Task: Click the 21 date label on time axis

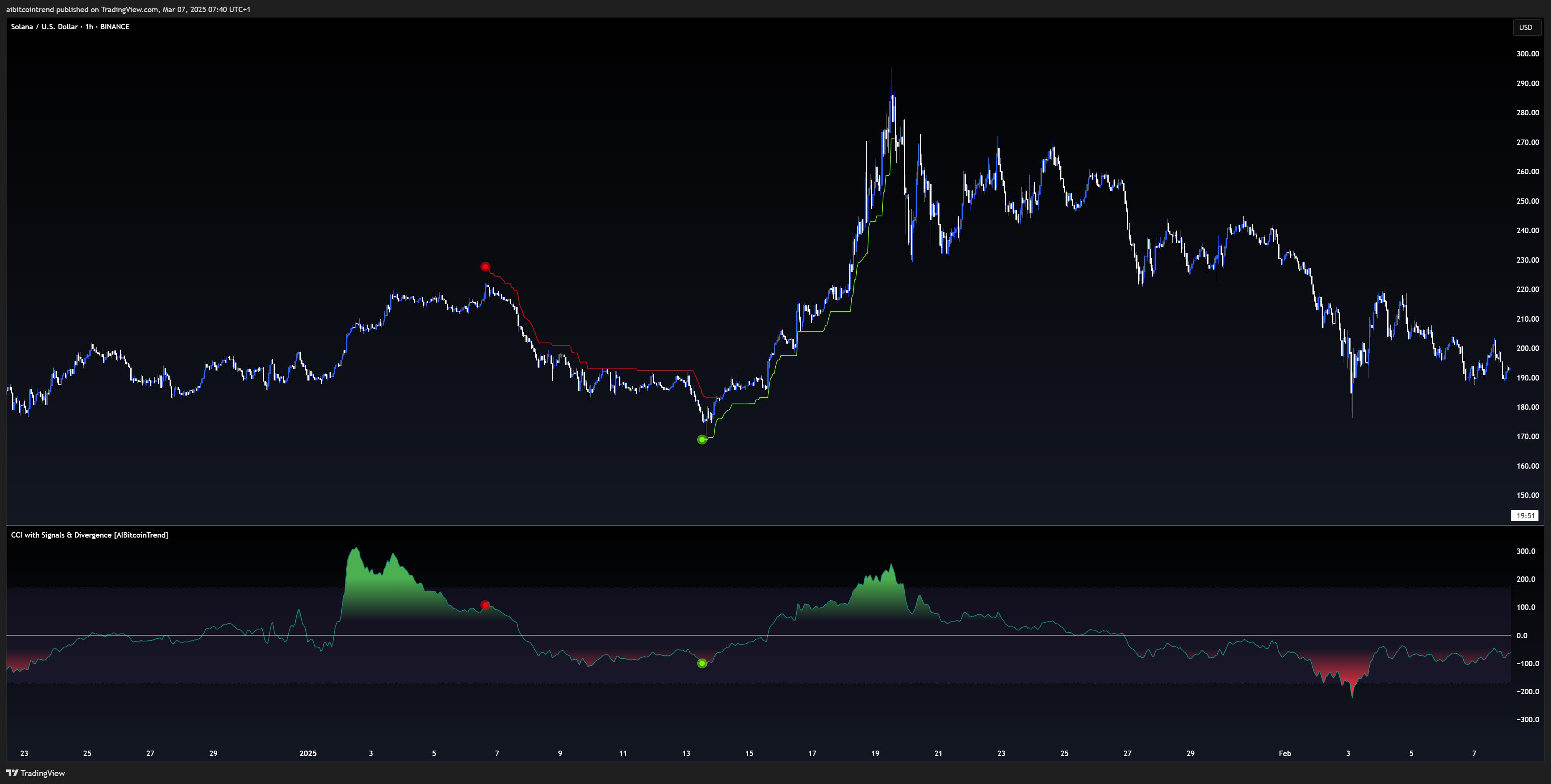Action: pos(938,753)
